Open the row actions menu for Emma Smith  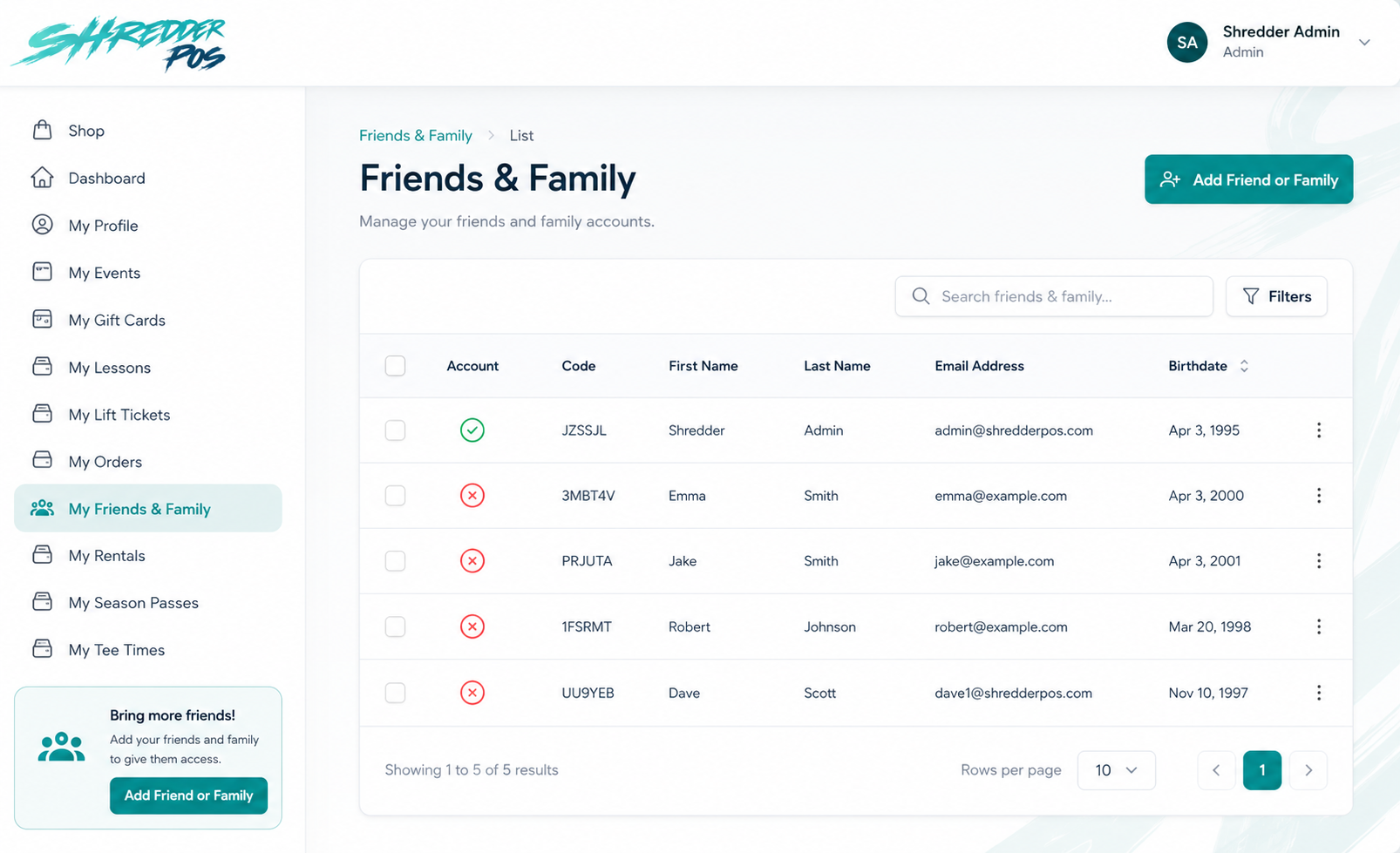tap(1319, 496)
